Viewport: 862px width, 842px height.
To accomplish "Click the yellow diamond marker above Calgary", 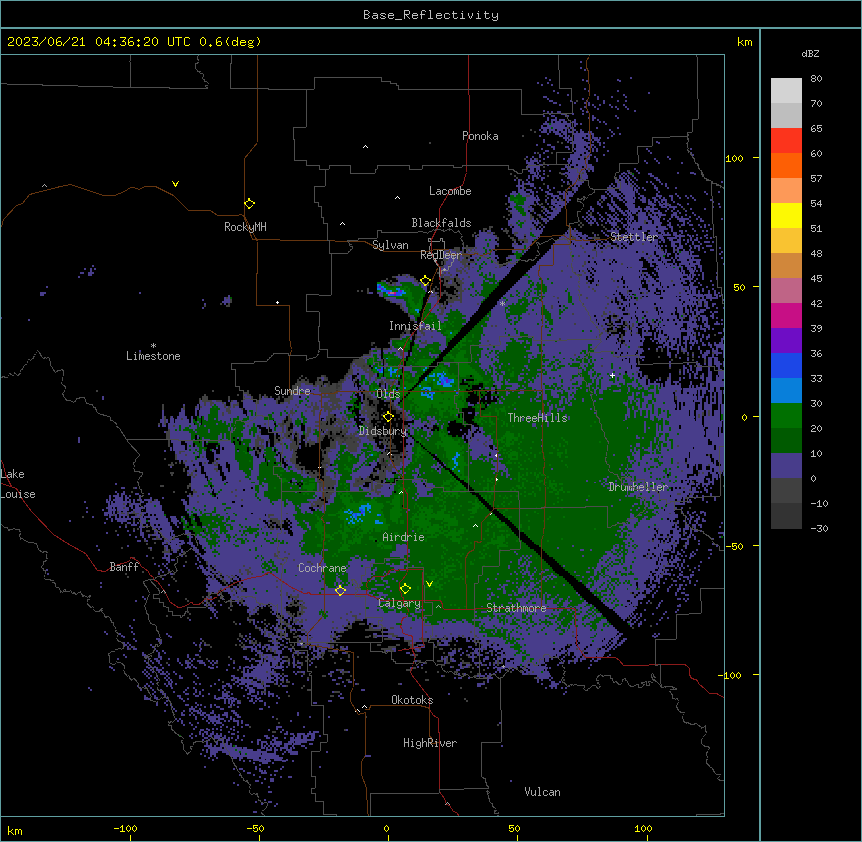I will click(405, 589).
